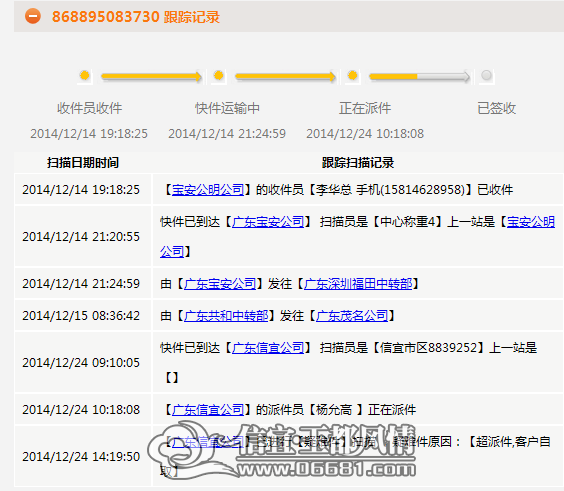Open 广东深圳福田中转部 link
Viewport: 564px width, 491px height.
358,284
